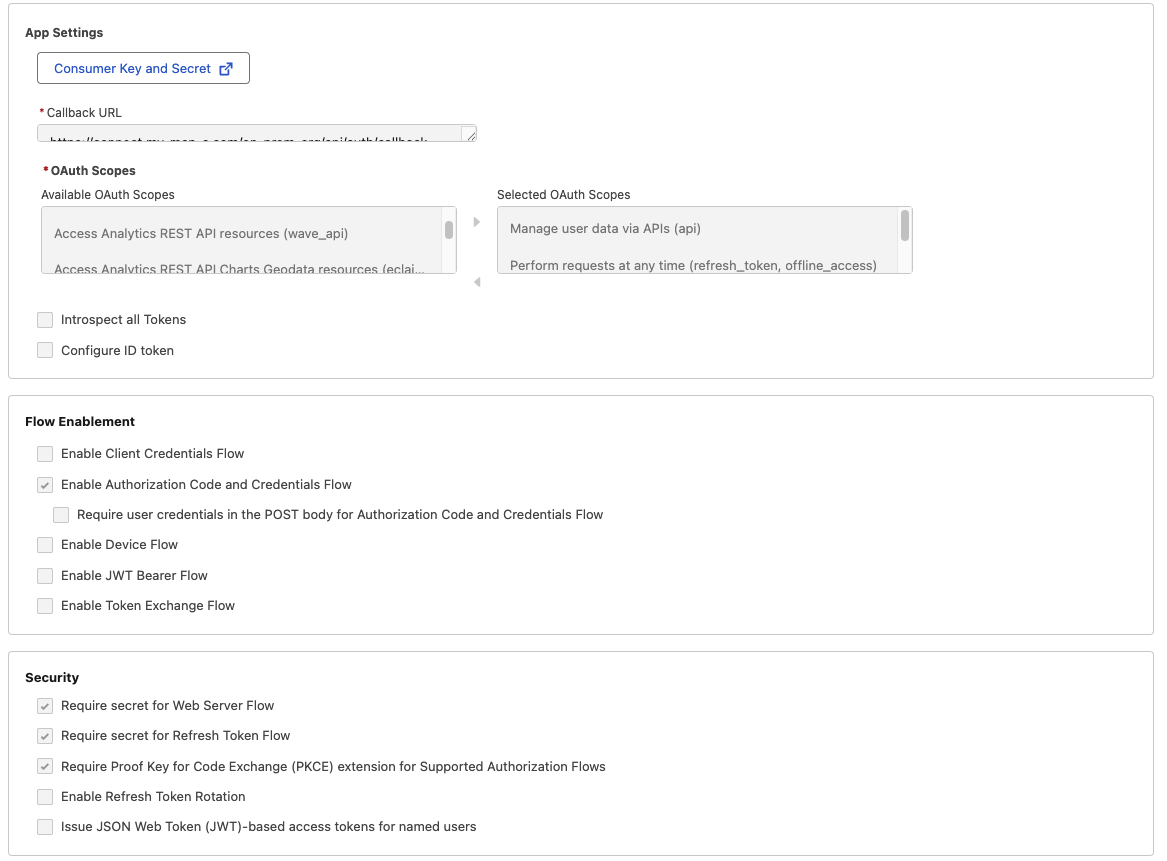Enable Client Credentials Flow
Viewport: 1167px width, 861px height.
44,453
